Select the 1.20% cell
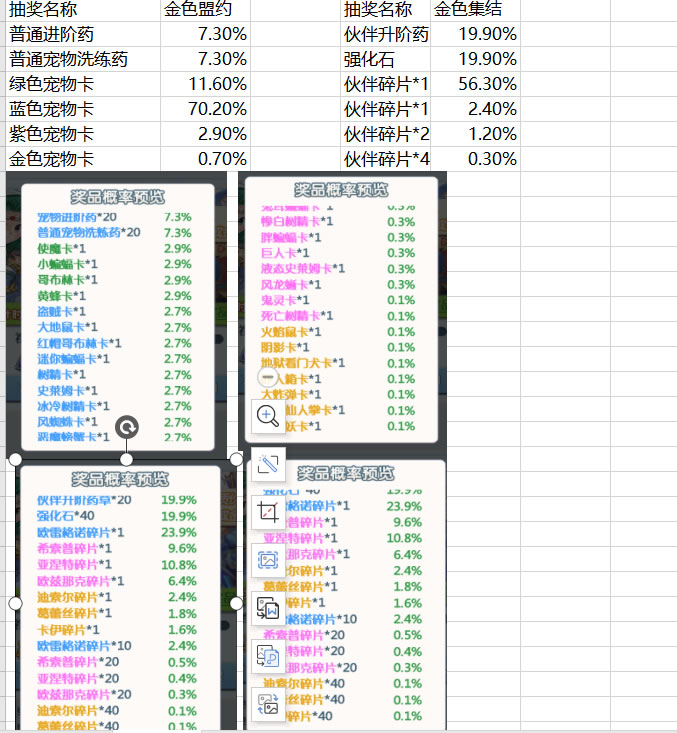This screenshot has width=677, height=733. [475, 134]
